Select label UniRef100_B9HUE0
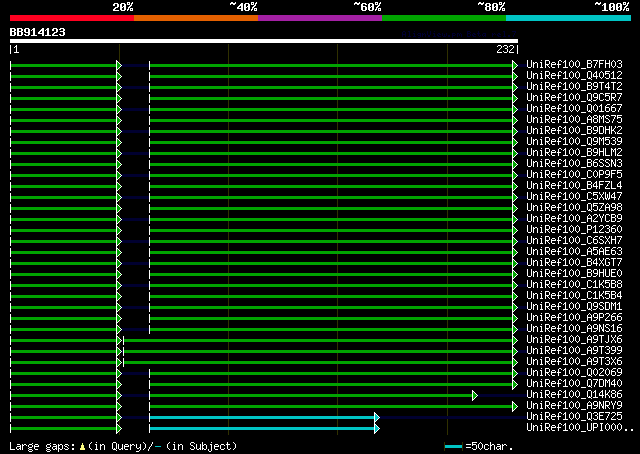The width and height of the screenshot is (640, 454). click(x=574, y=274)
